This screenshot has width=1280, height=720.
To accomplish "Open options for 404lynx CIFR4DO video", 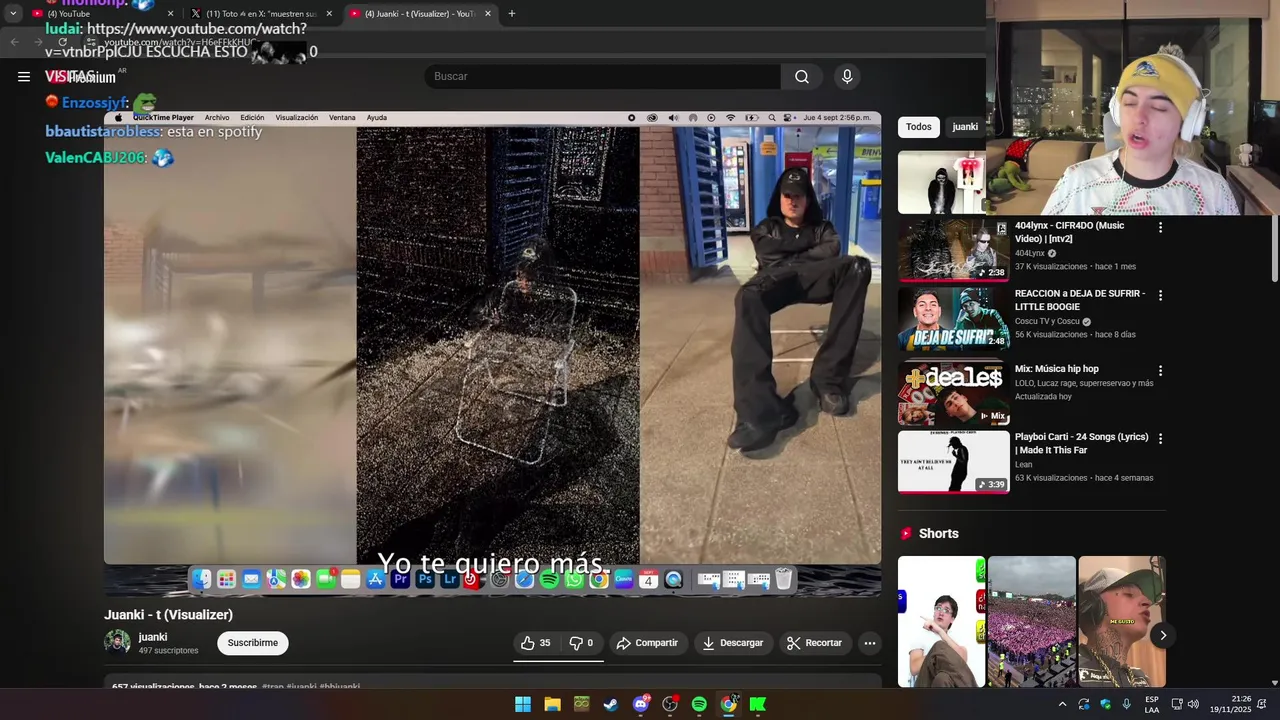I will click(x=1160, y=228).
